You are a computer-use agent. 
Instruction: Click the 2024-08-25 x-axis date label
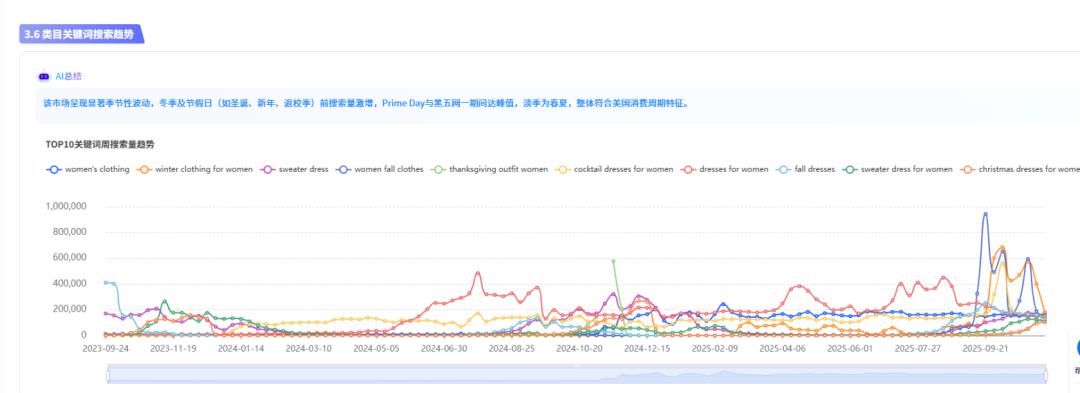coord(511,348)
